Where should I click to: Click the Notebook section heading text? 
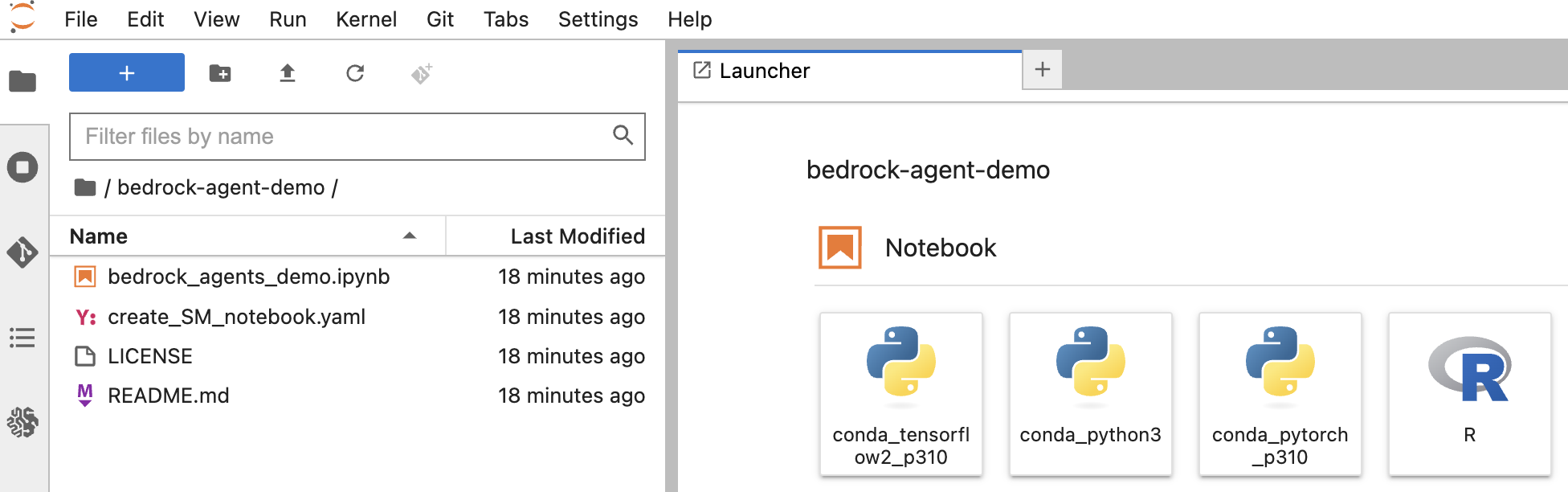pos(941,248)
